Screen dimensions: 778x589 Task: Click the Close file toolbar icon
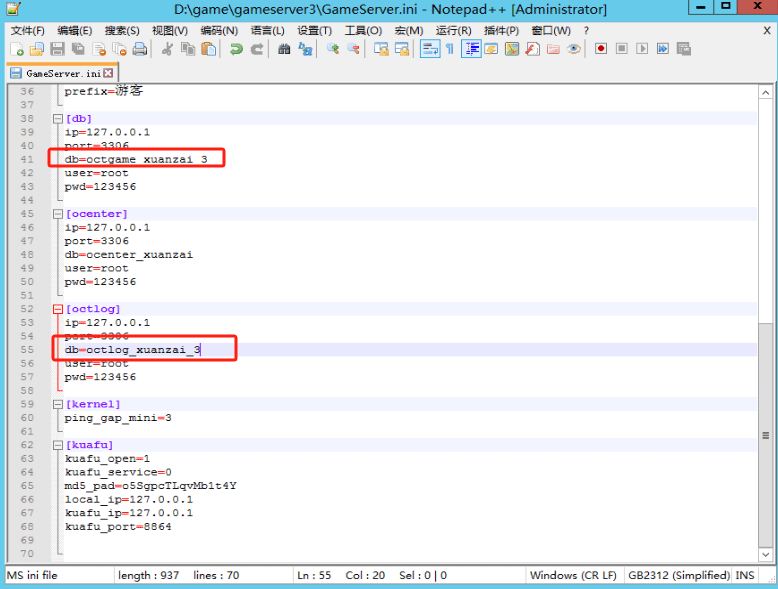pos(99,49)
